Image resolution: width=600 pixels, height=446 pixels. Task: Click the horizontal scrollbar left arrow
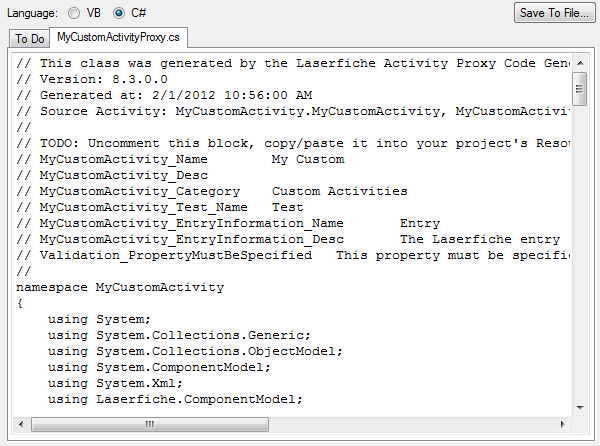[x=21, y=424]
